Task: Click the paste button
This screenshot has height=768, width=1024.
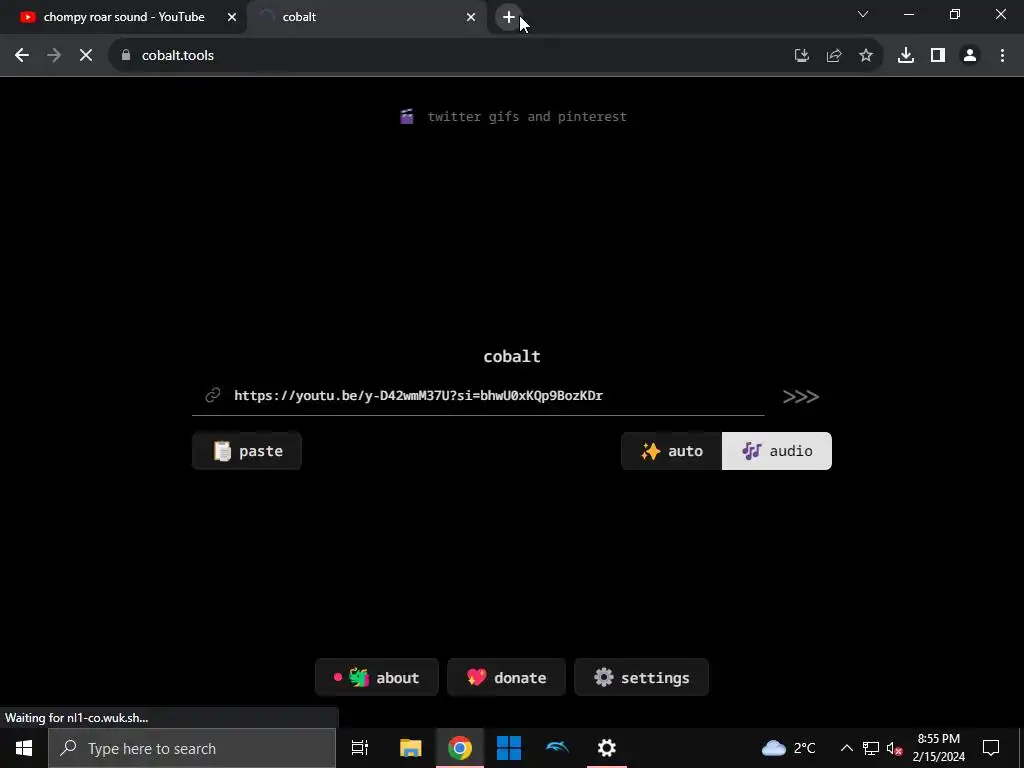Action: coord(247,451)
